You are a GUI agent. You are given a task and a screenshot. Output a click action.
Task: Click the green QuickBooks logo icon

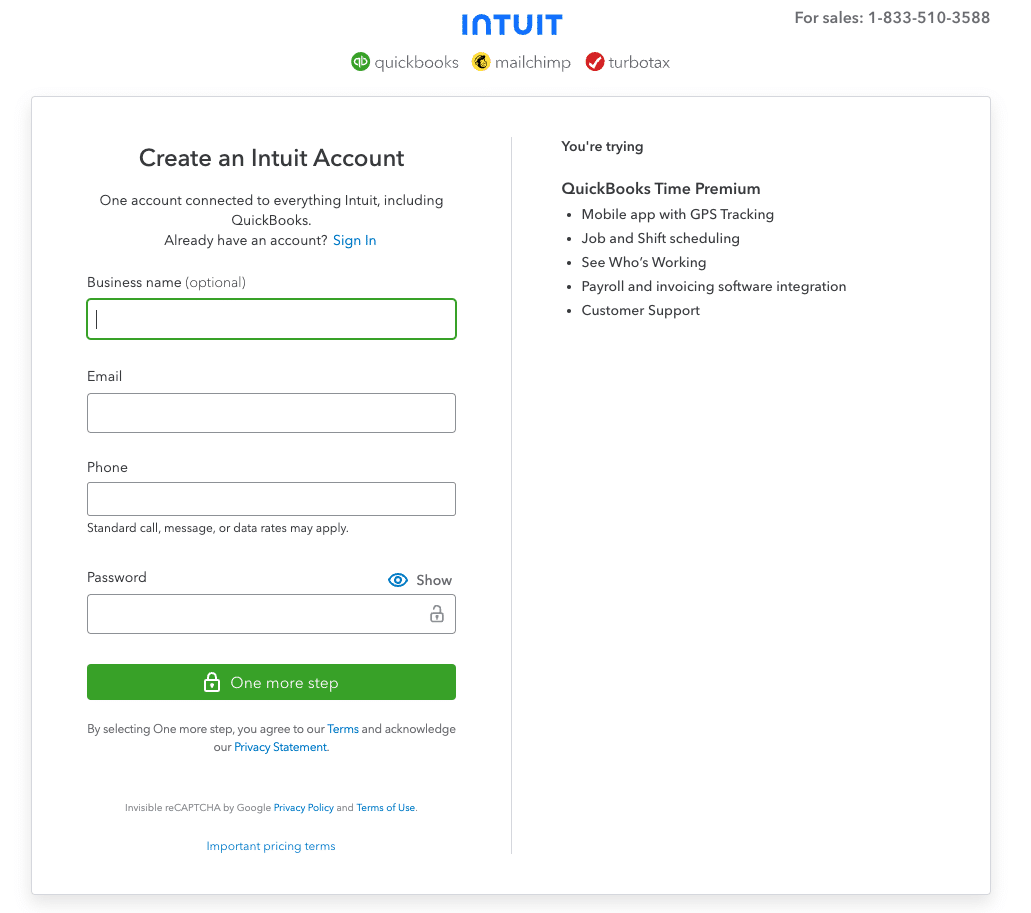tap(360, 62)
